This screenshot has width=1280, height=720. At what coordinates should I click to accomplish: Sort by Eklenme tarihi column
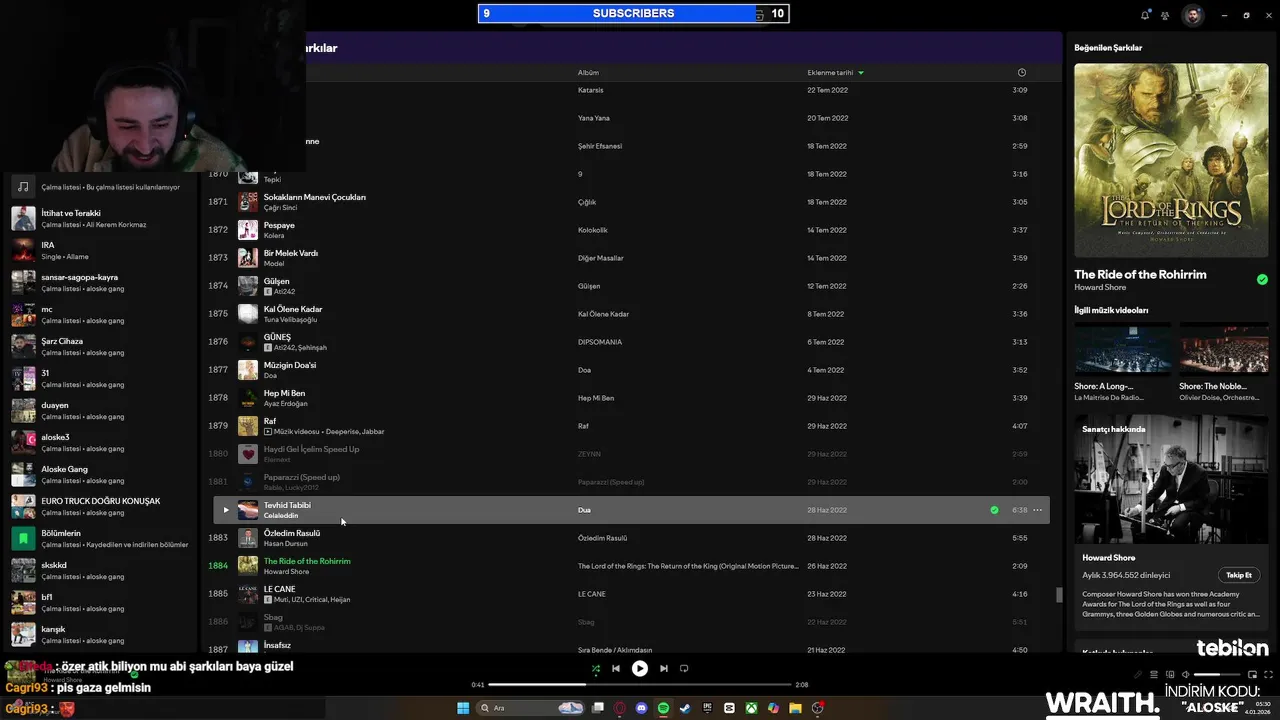[835, 72]
